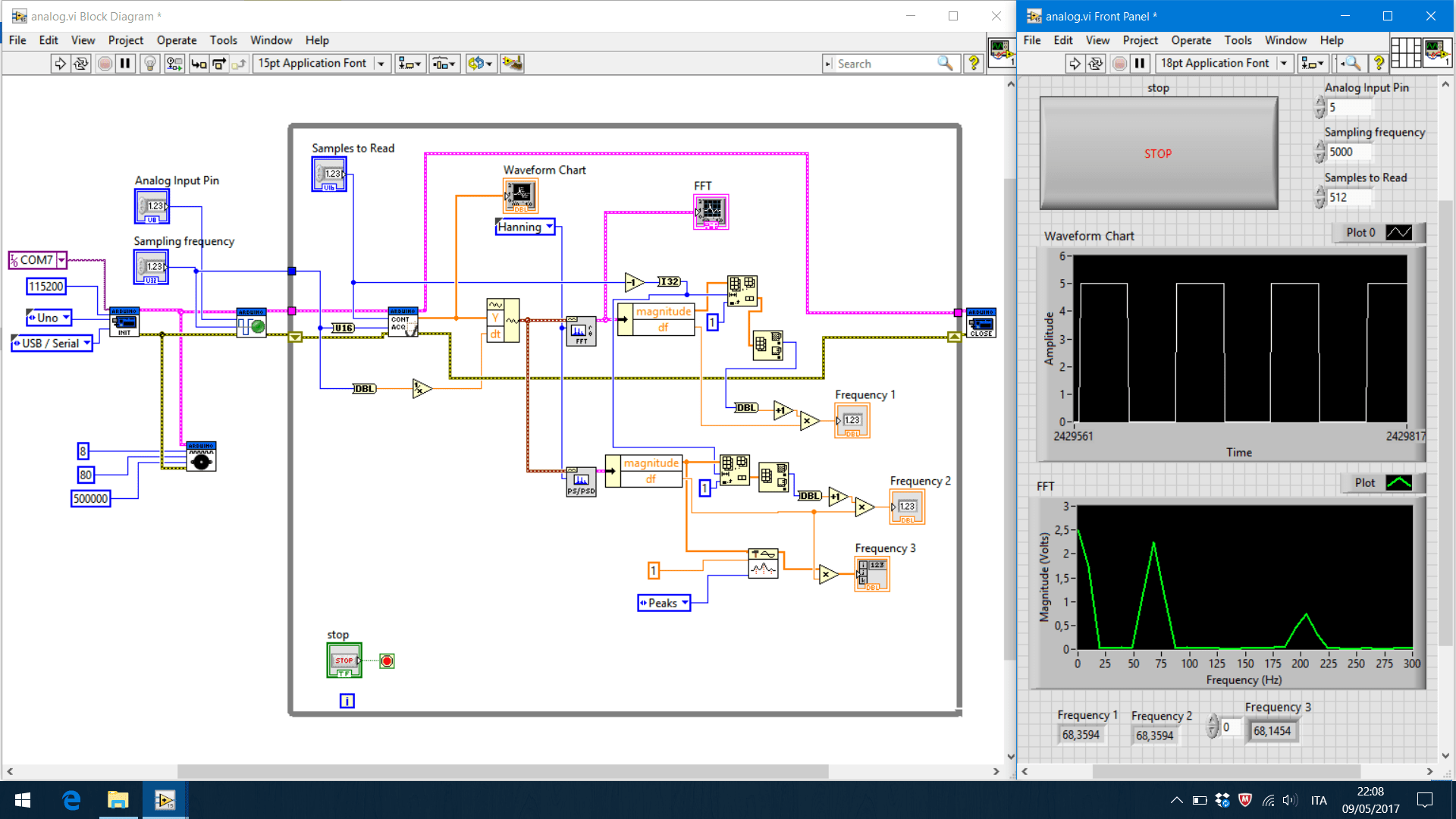Open the 15pt Application Font dropdown
The image size is (1456, 819).
(x=381, y=64)
